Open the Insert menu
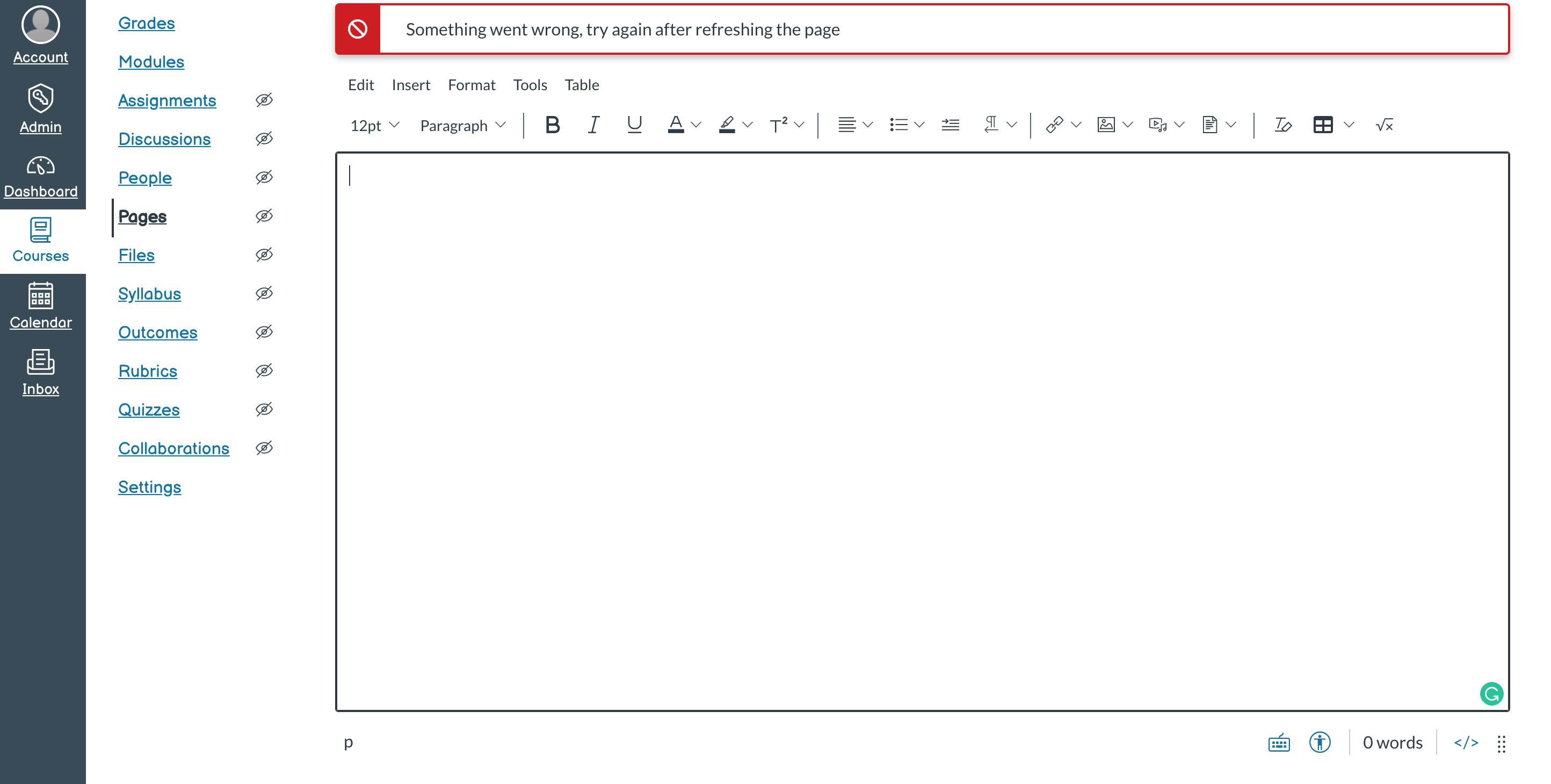This screenshot has height=784, width=1551. [x=411, y=85]
